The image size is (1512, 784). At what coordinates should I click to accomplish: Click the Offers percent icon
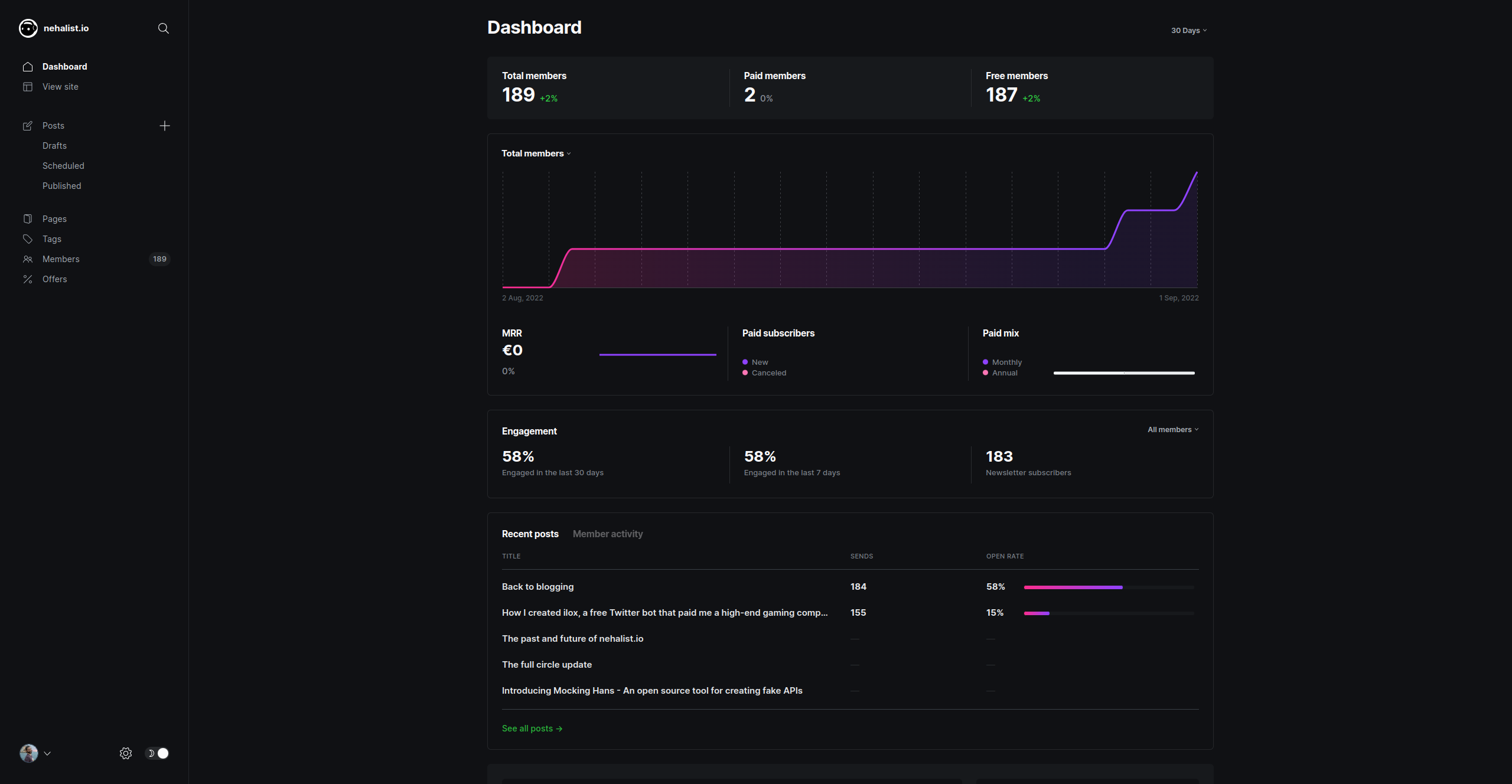pos(28,279)
